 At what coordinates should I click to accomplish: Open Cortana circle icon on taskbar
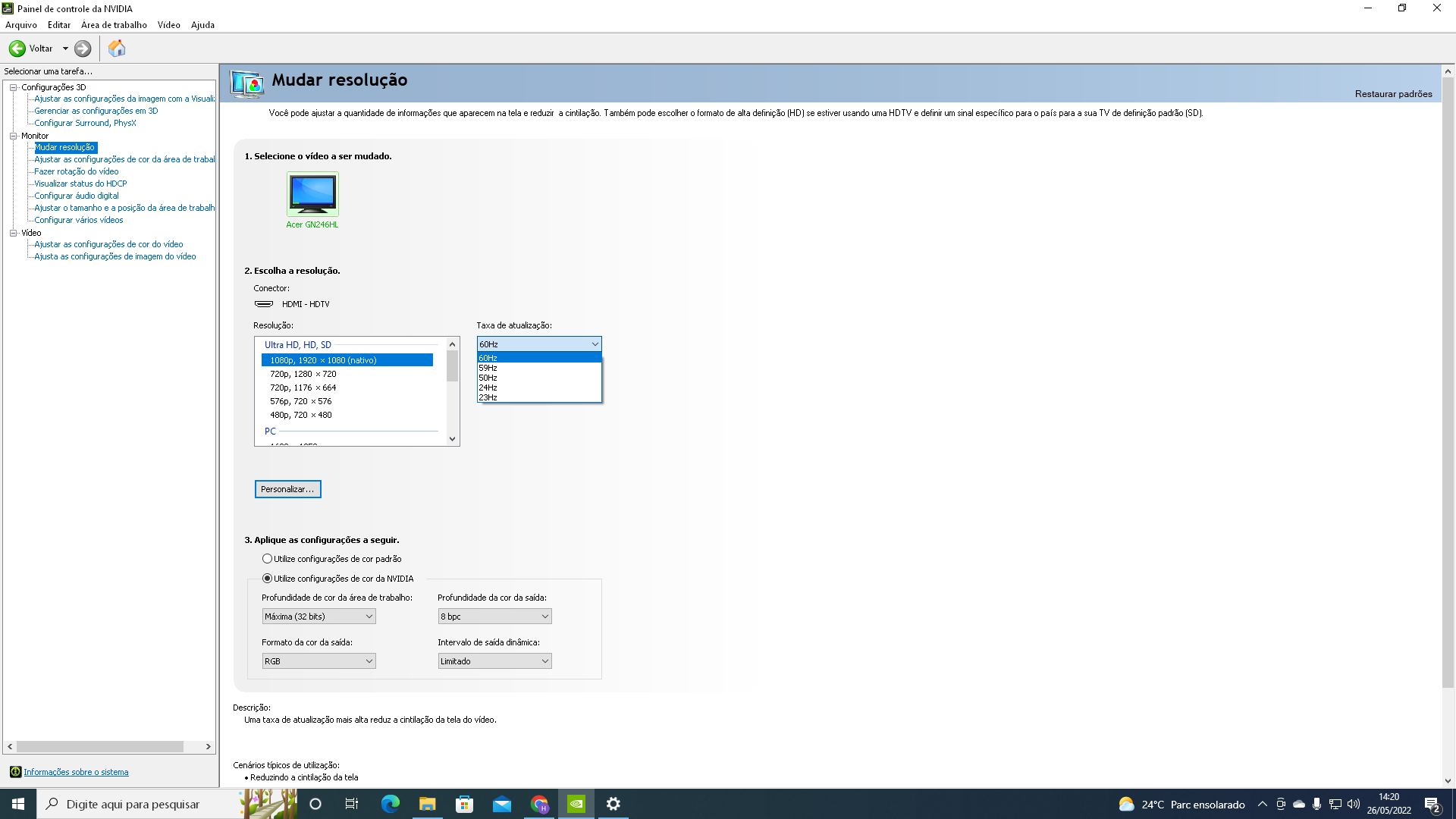(x=315, y=804)
